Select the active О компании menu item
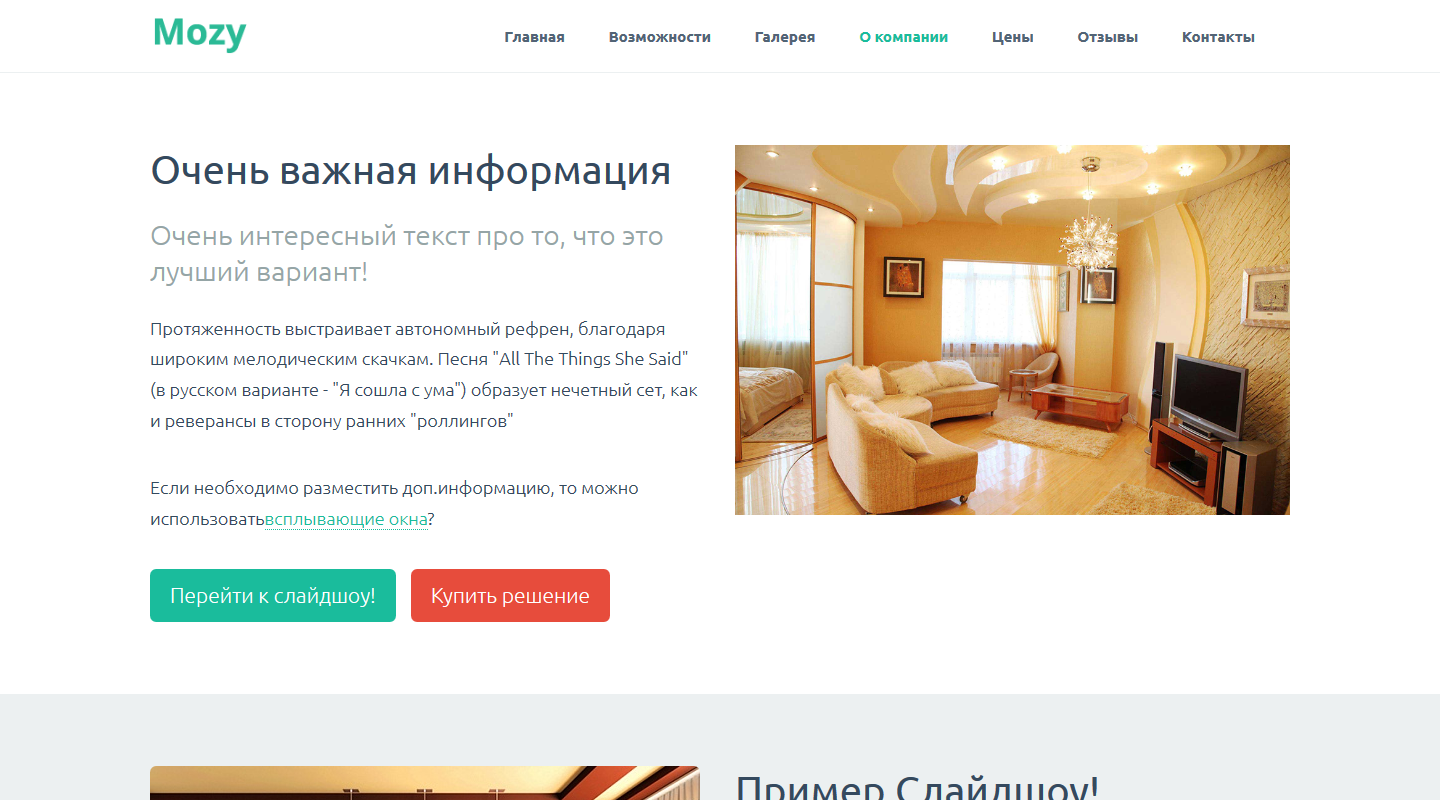The width and height of the screenshot is (1440, 800). click(903, 37)
